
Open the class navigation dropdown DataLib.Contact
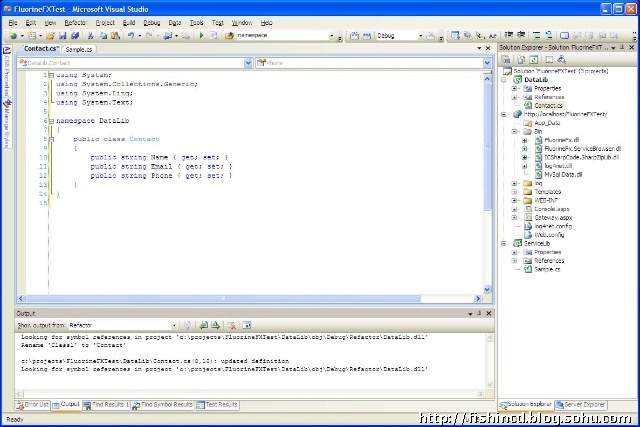click(248, 63)
